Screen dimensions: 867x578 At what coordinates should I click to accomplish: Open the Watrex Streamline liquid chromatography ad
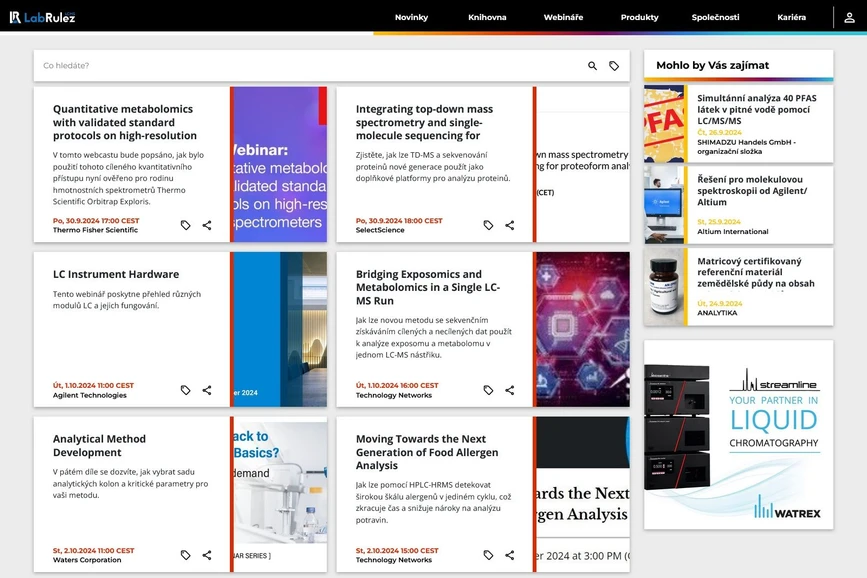point(739,435)
